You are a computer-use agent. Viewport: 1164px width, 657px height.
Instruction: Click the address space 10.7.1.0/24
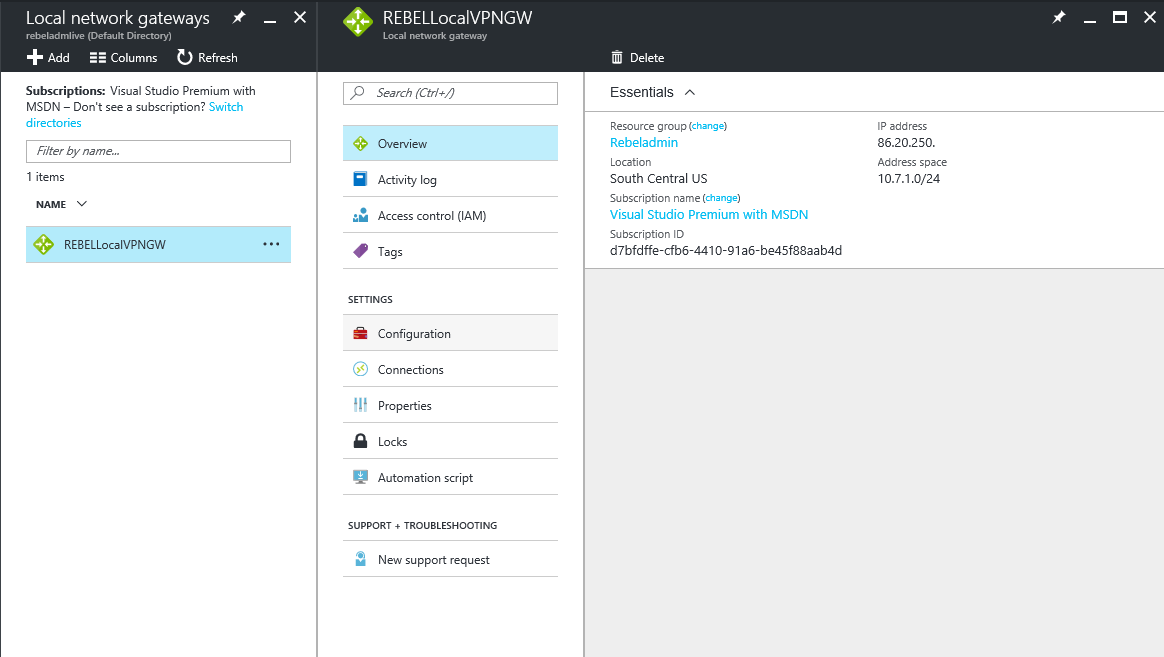pos(909,178)
